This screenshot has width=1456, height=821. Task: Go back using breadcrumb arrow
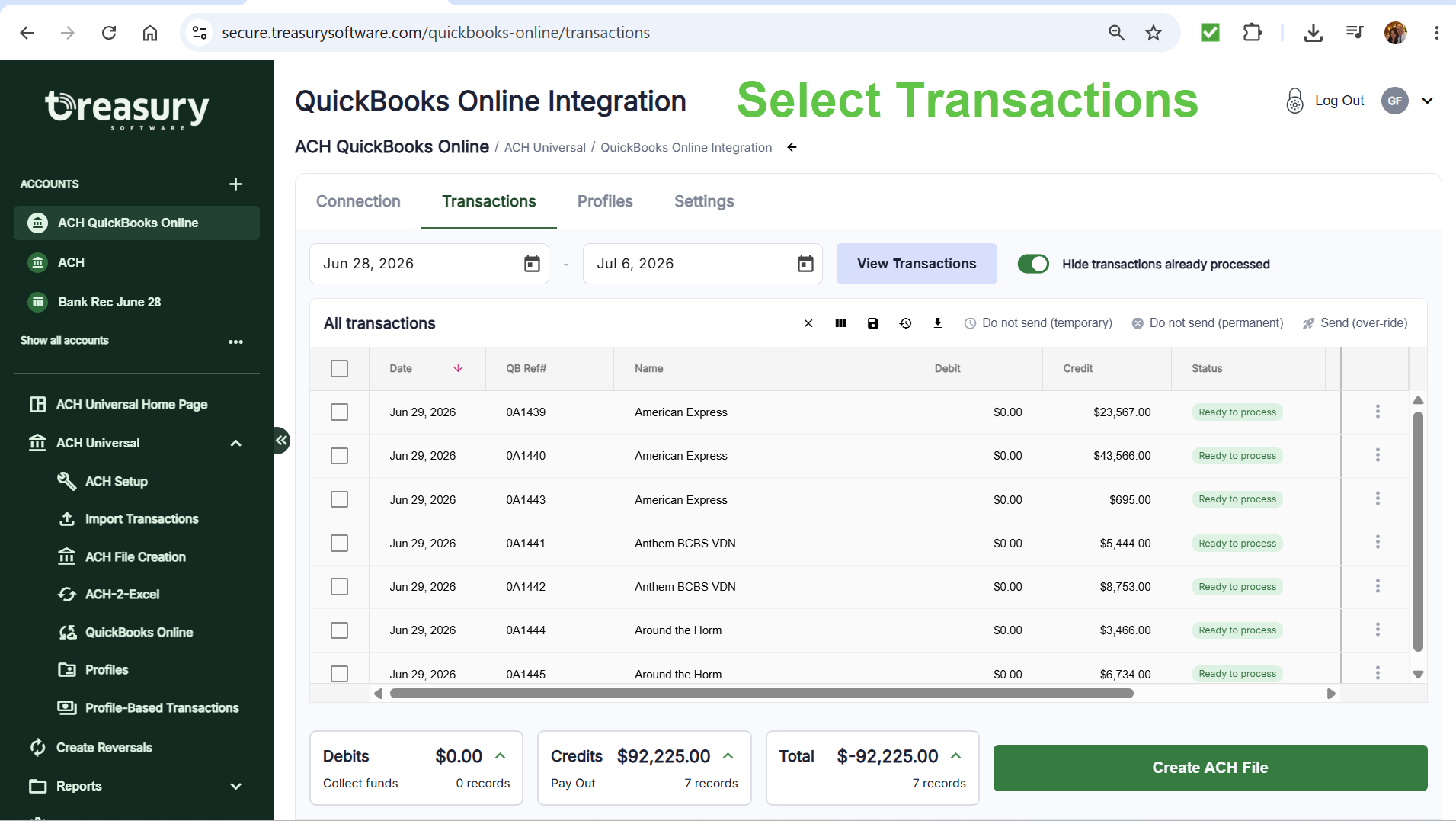click(792, 147)
